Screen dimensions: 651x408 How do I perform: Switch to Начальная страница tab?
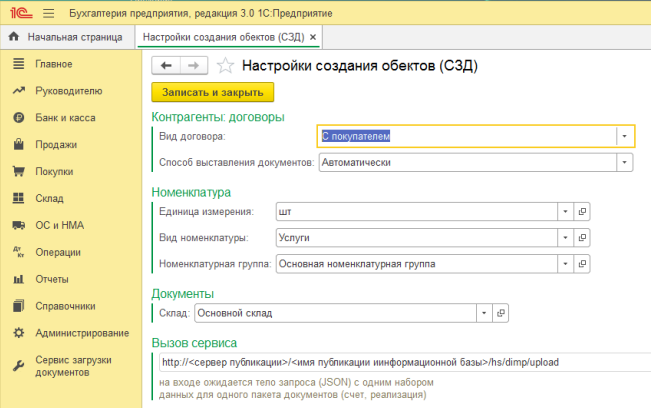(x=67, y=37)
